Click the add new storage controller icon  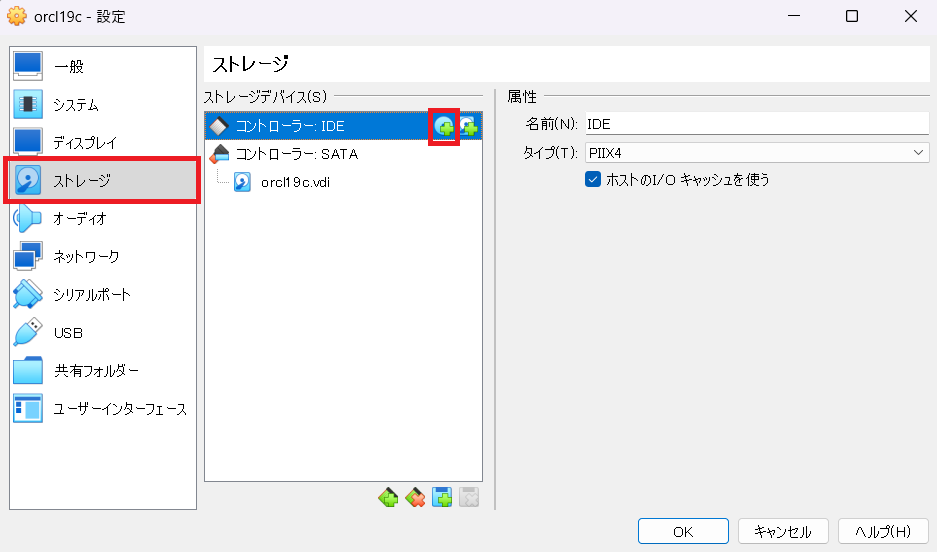pos(388,497)
